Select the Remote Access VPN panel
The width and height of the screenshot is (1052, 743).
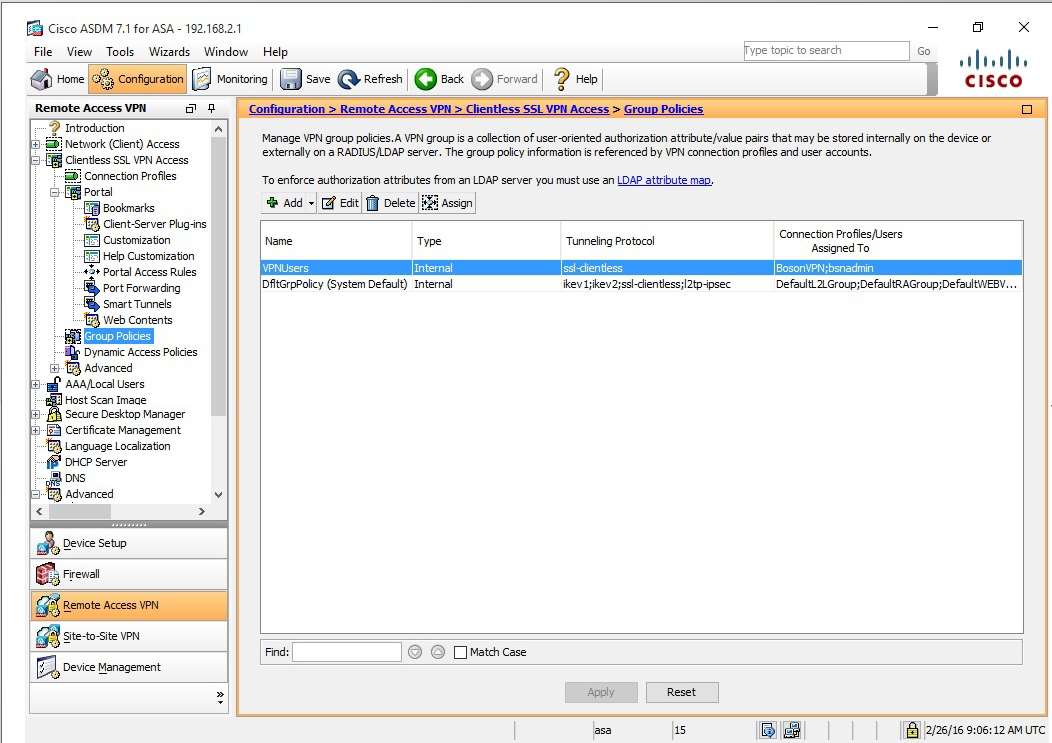pyautogui.click(x=129, y=605)
